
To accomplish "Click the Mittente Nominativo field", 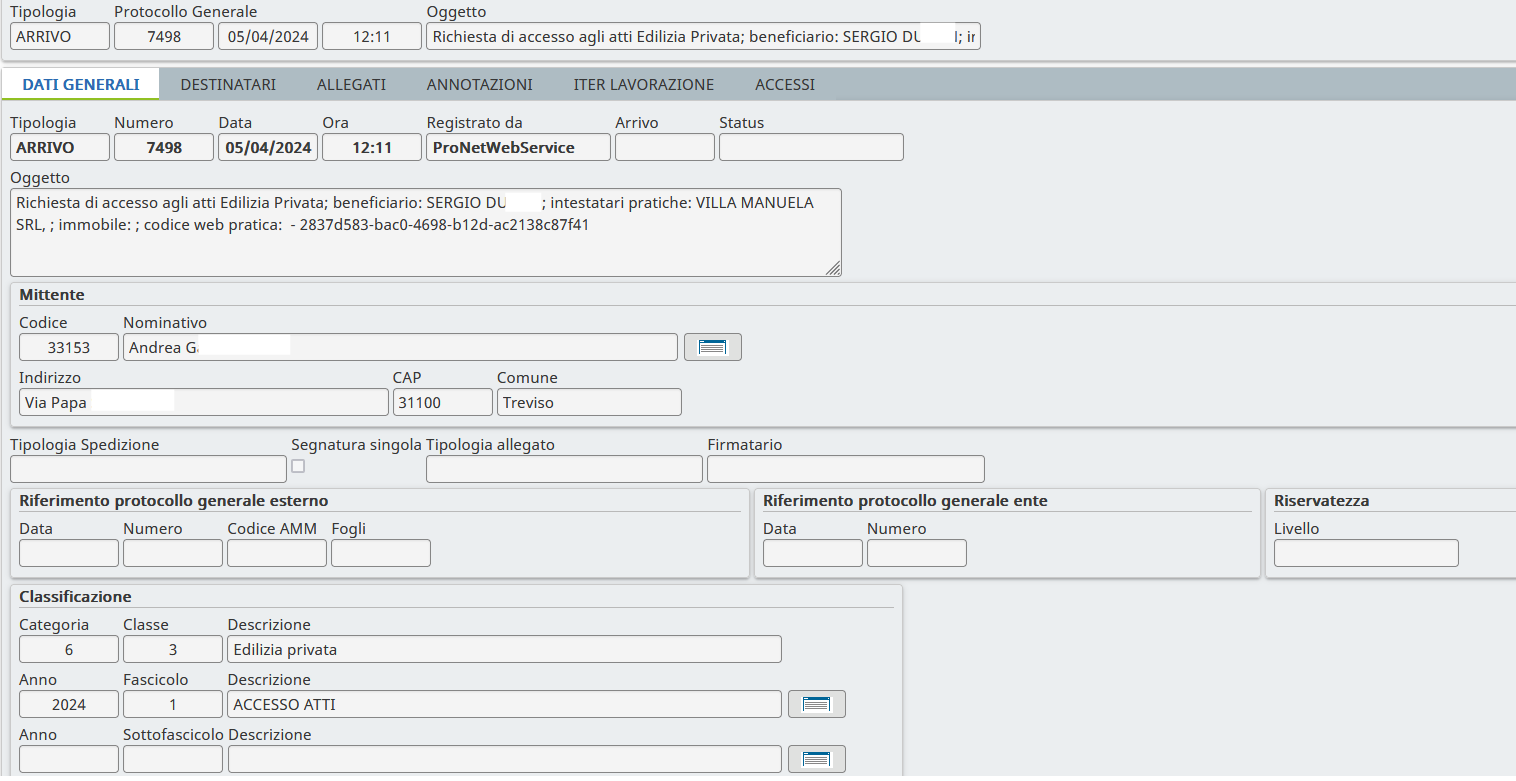I will (400, 347).
